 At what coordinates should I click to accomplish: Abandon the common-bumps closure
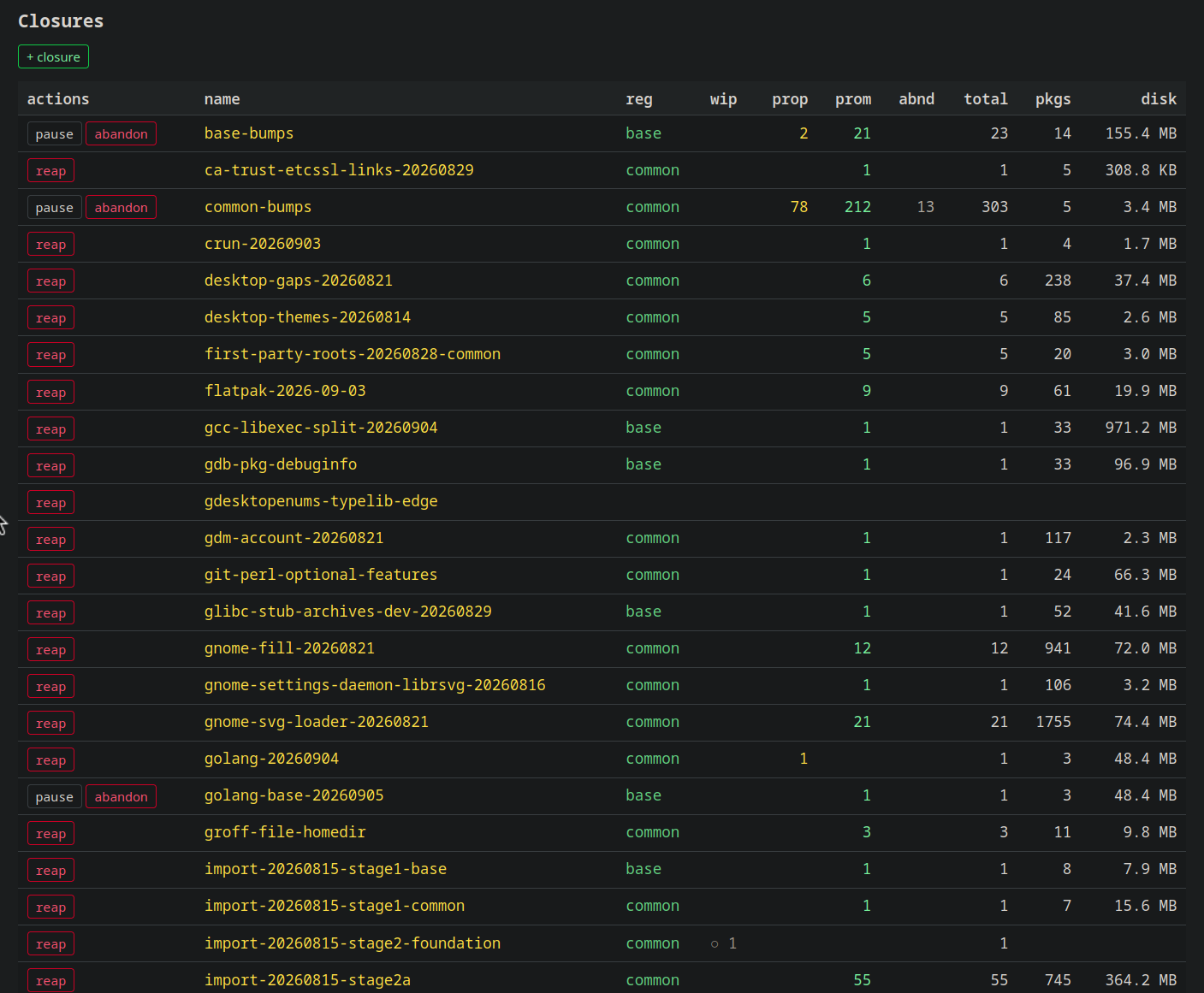pos(121,208)
